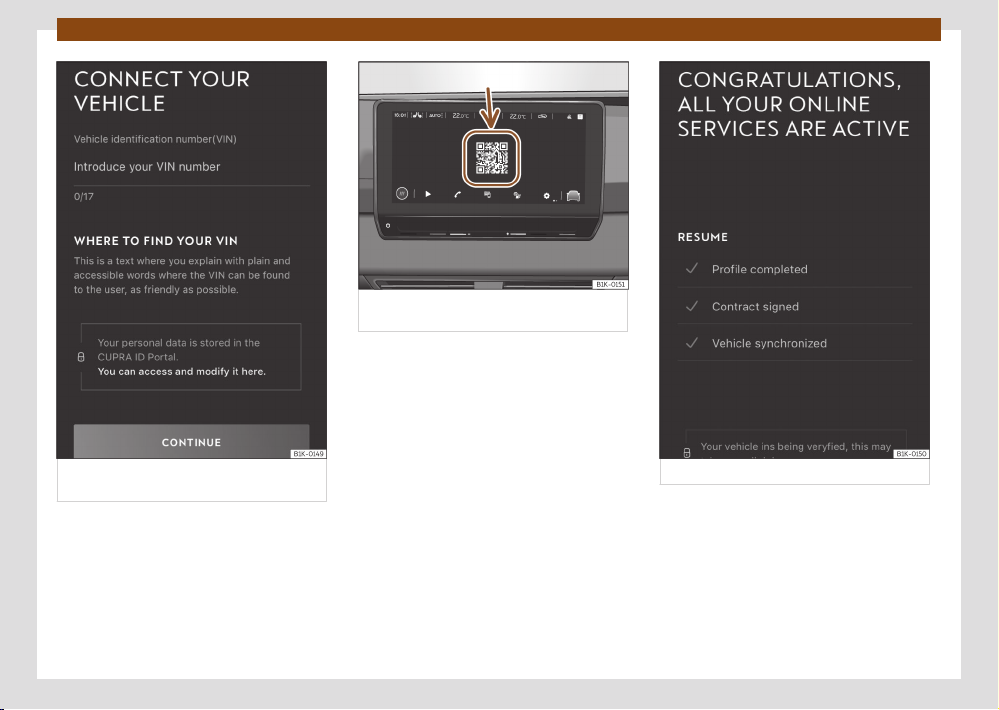Click the figure label "B1K-0149"

(308, 454)
